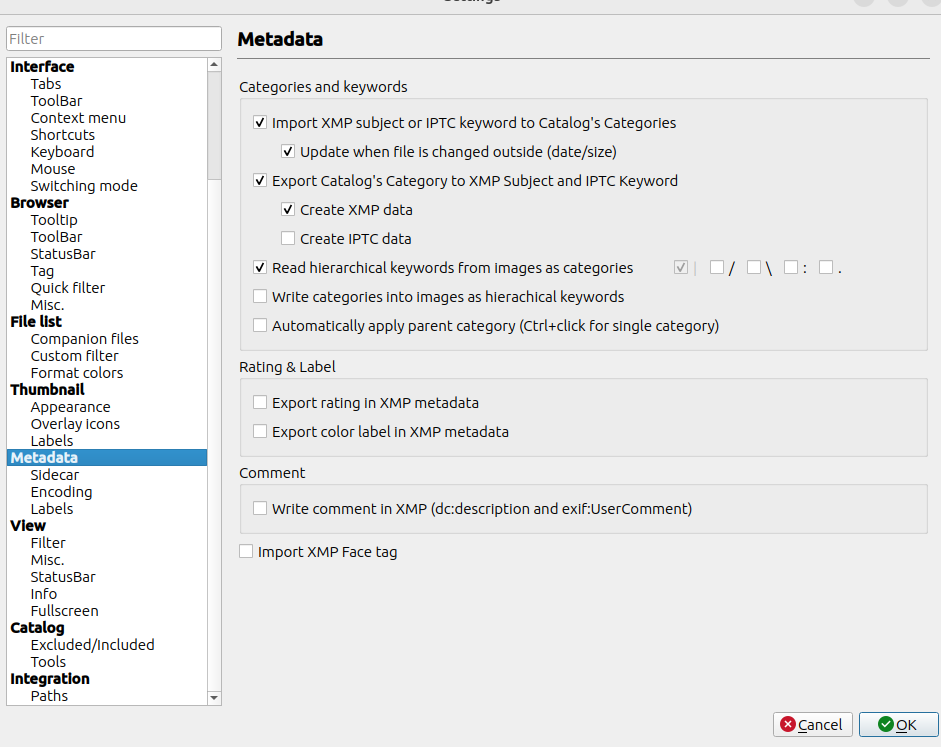Go to the Shortcuts settings page
Screen dimensions: 941x747
pos(62,135)
